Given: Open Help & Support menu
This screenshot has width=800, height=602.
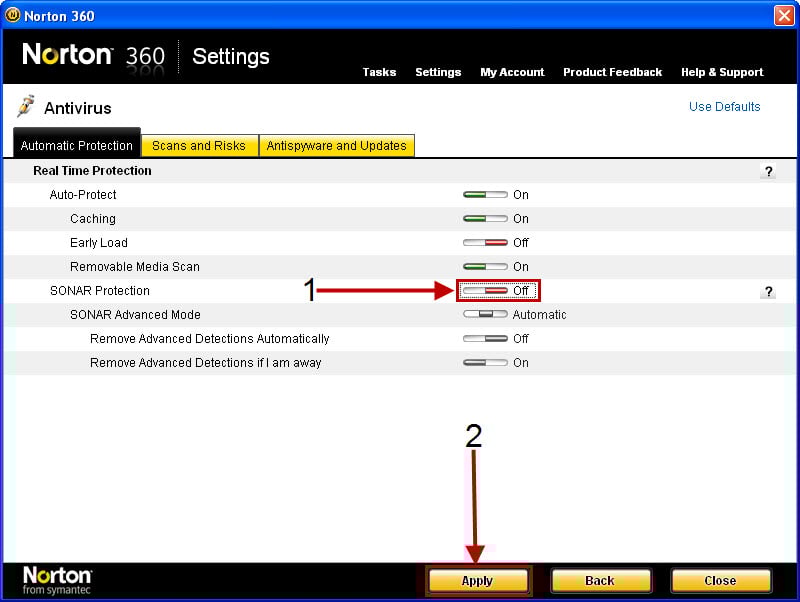Looking at the screenshot, I should point(722,72).
